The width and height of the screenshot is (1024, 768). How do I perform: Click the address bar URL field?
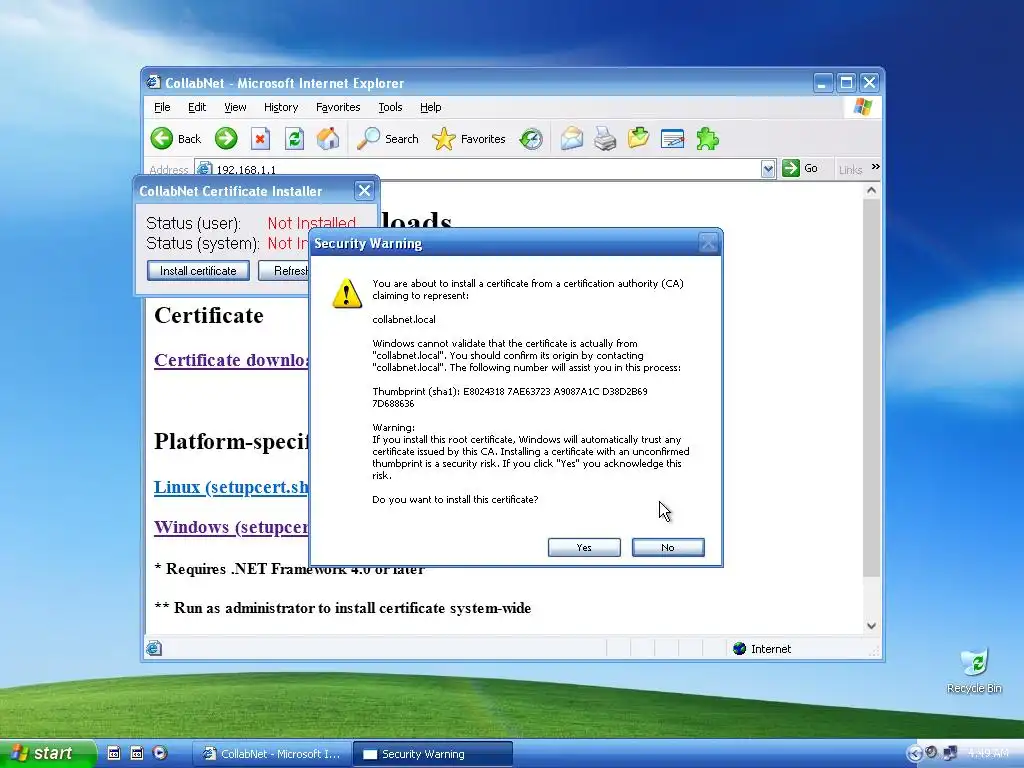coord(483,169)
